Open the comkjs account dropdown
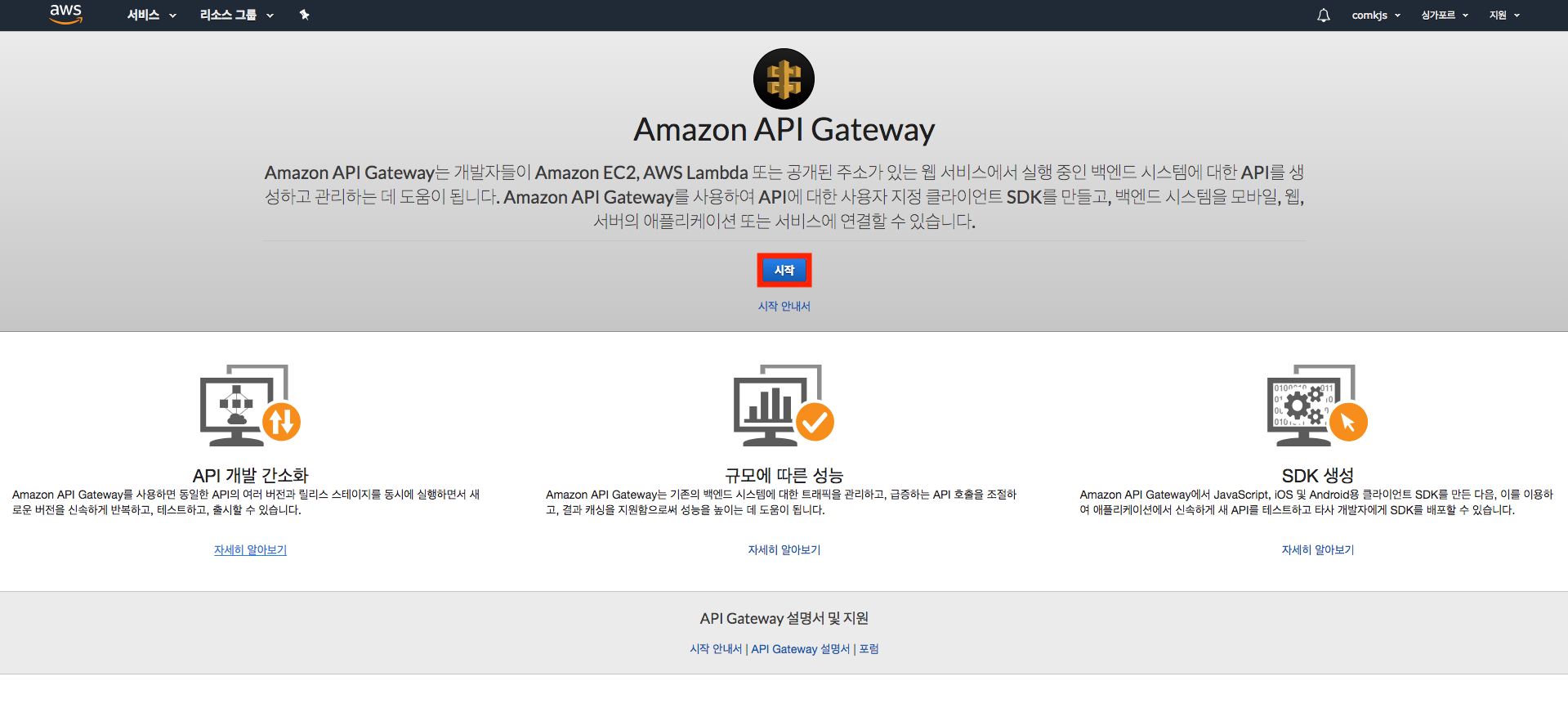 [1375, 16]
